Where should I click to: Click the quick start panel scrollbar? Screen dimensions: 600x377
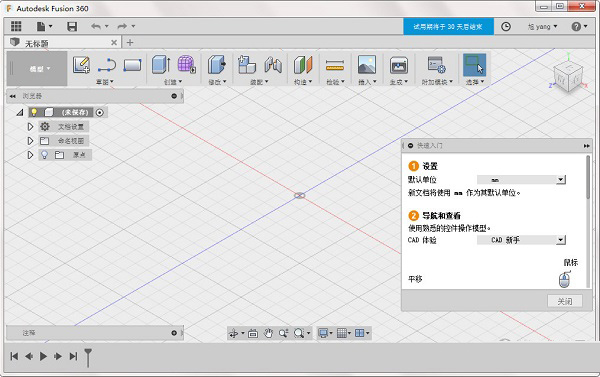coord(588,177)
